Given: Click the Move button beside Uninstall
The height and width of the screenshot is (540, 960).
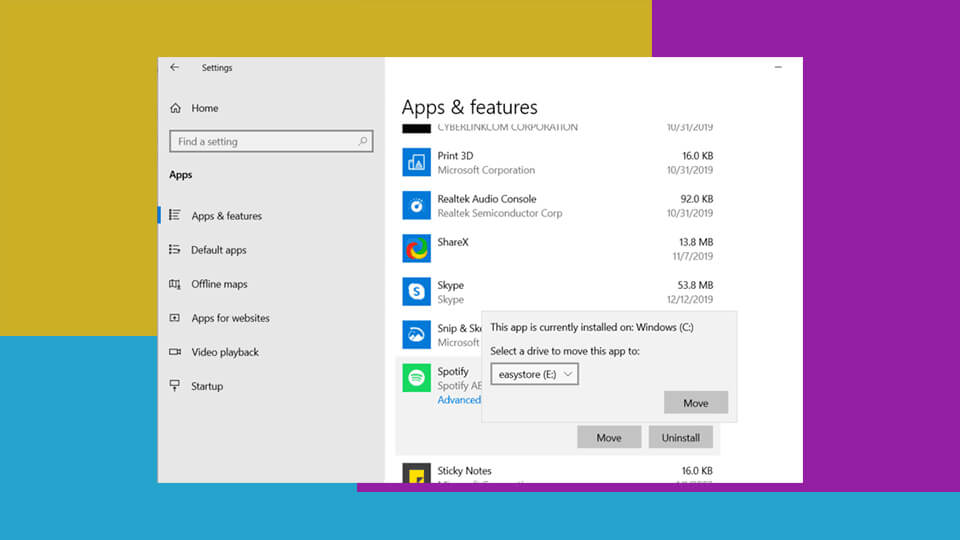Looking at the screenshot, I should [609, 437].
